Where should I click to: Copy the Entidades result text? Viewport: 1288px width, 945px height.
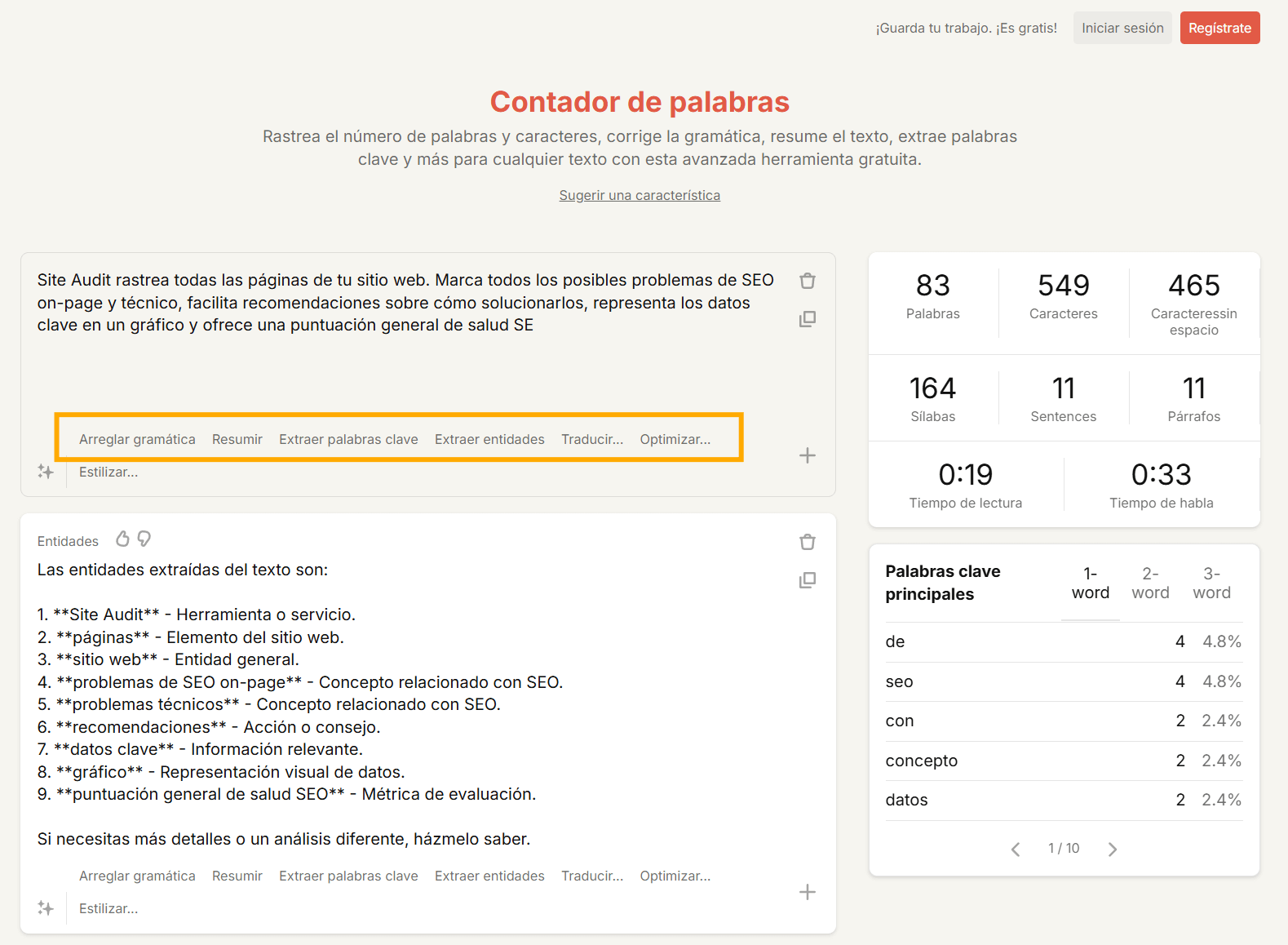pos(808,580)
